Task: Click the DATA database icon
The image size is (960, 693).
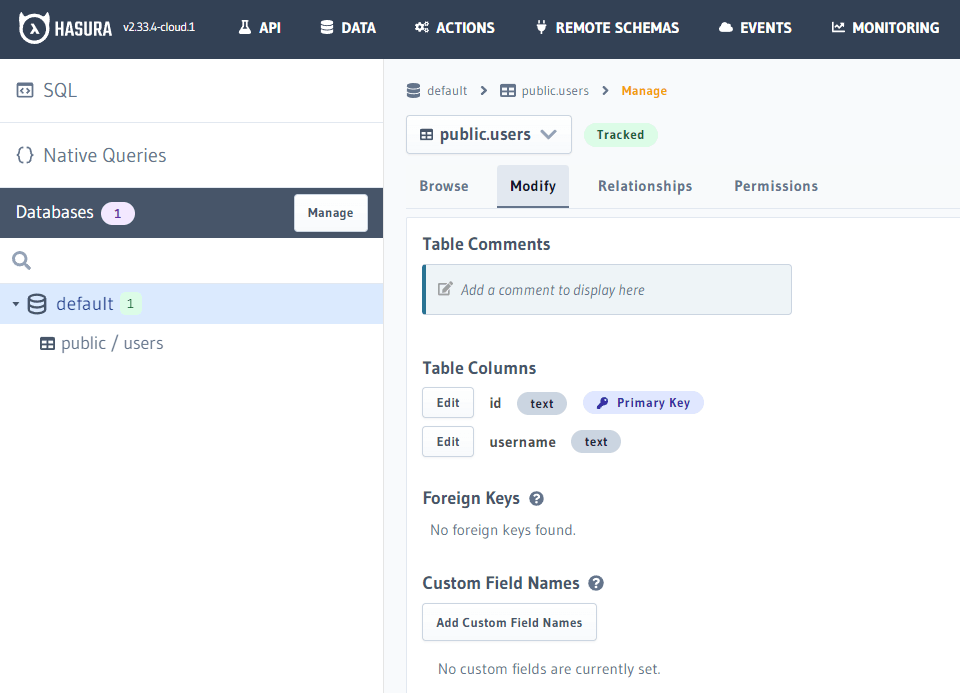Action: tap(327, 28)
